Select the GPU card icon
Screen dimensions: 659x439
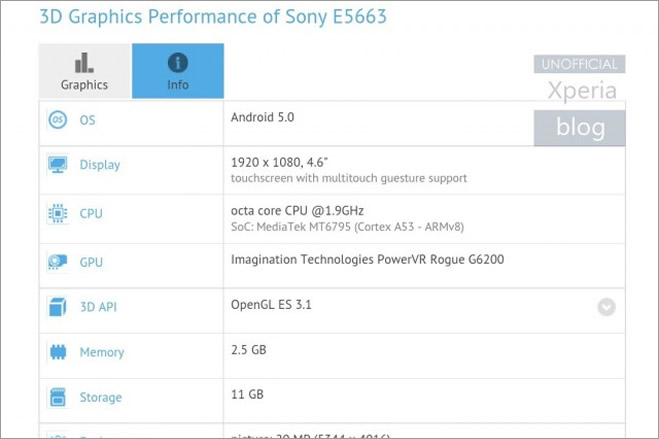coord(58,262)
